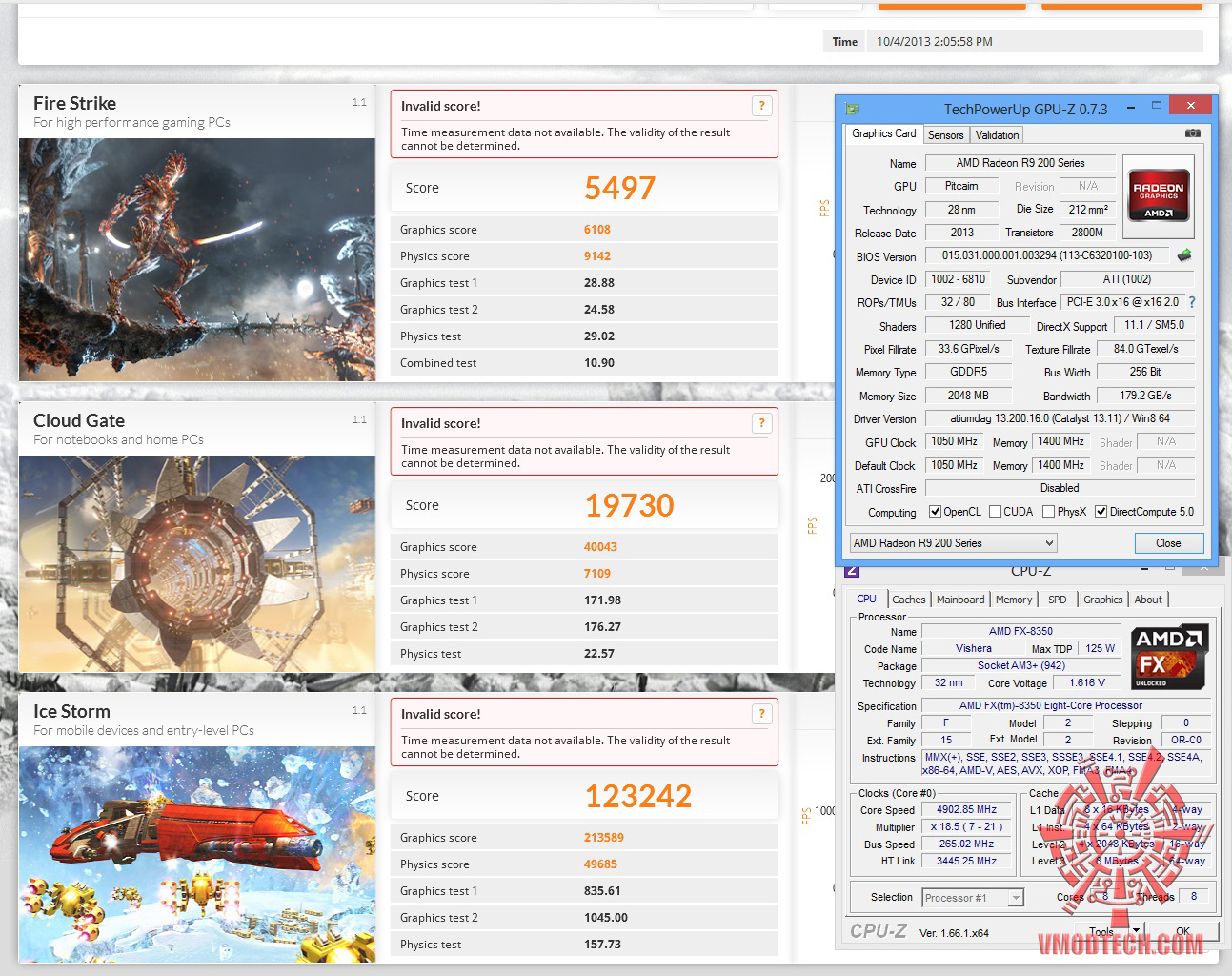Viewport: 1232px width, 976px height.
Task: Click the GPU Clock 1050 MHz field
Action: coord(954,442)
